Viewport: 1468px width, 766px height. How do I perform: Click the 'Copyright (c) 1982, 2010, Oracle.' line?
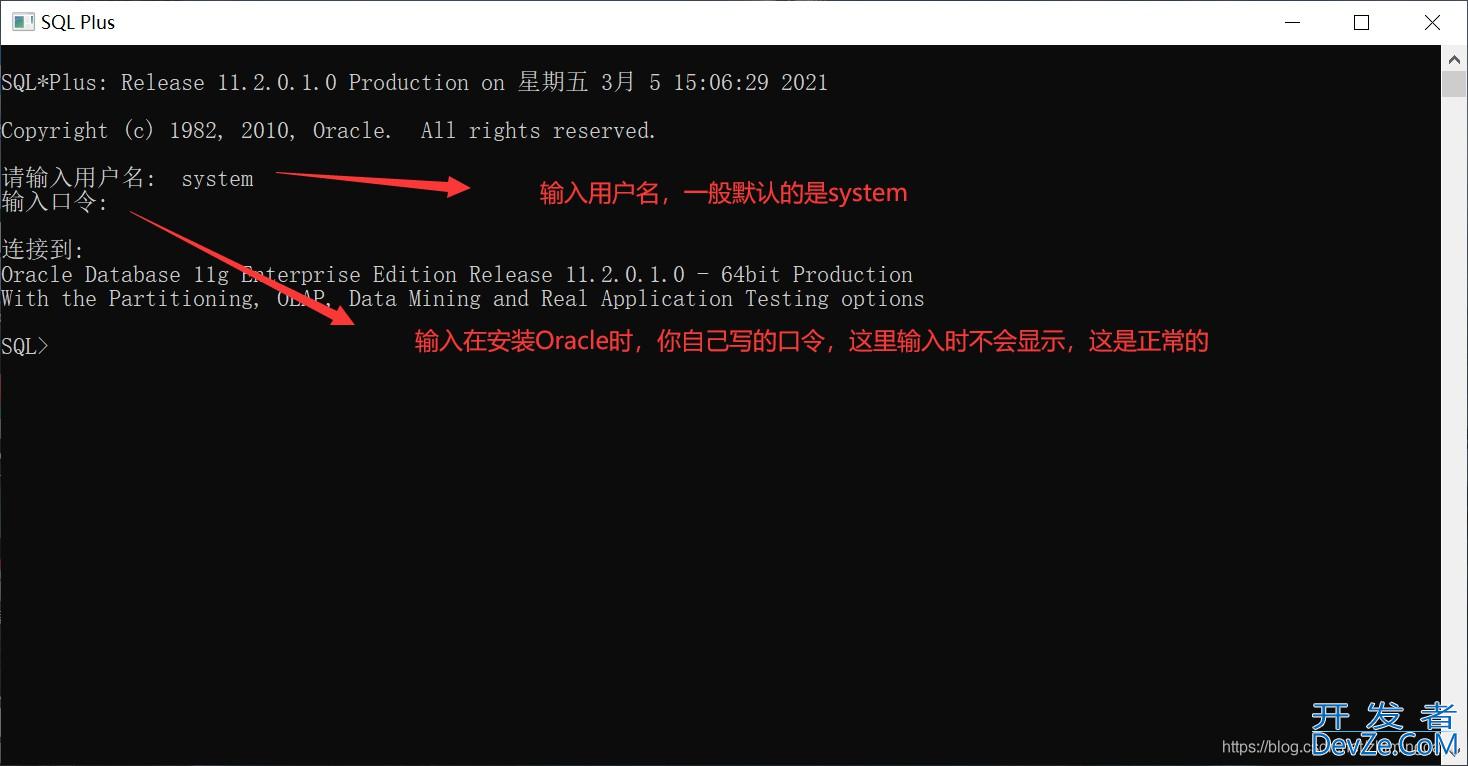click(329, 130)
